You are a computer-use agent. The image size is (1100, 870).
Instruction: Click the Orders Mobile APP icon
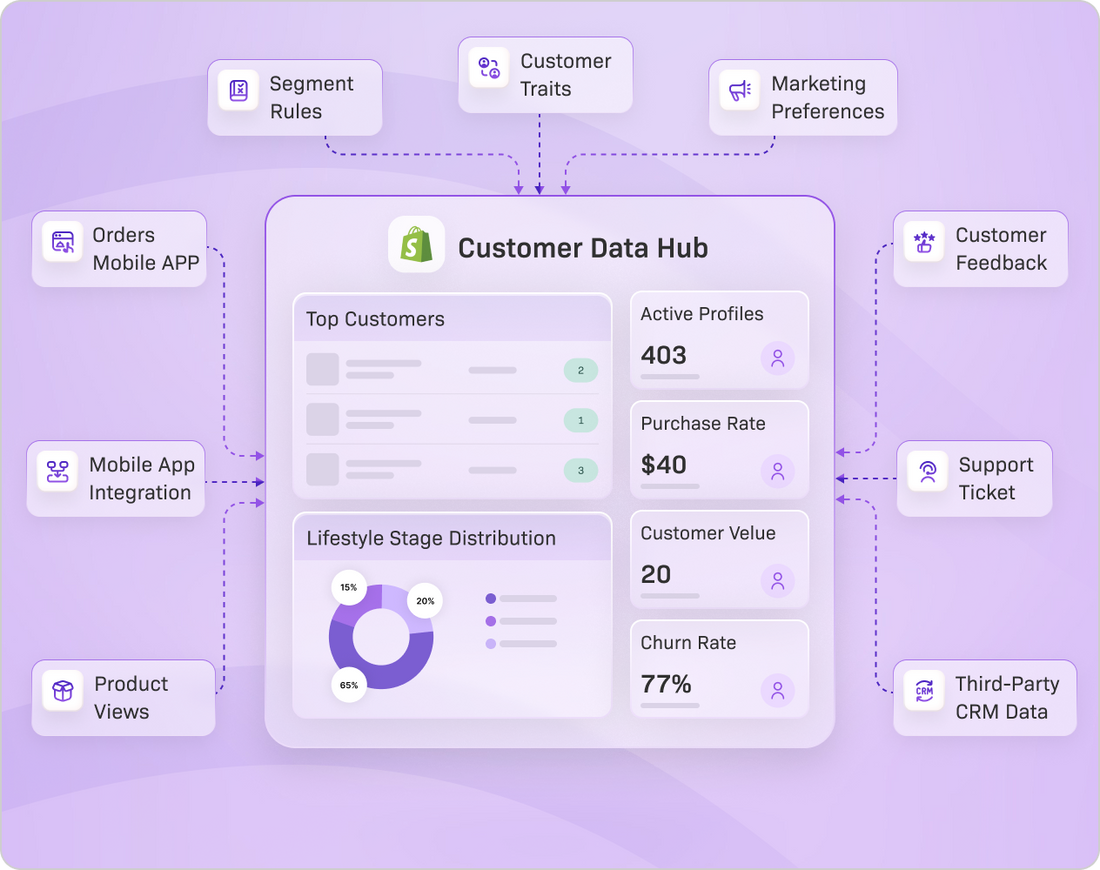click(x=62, y=242)
